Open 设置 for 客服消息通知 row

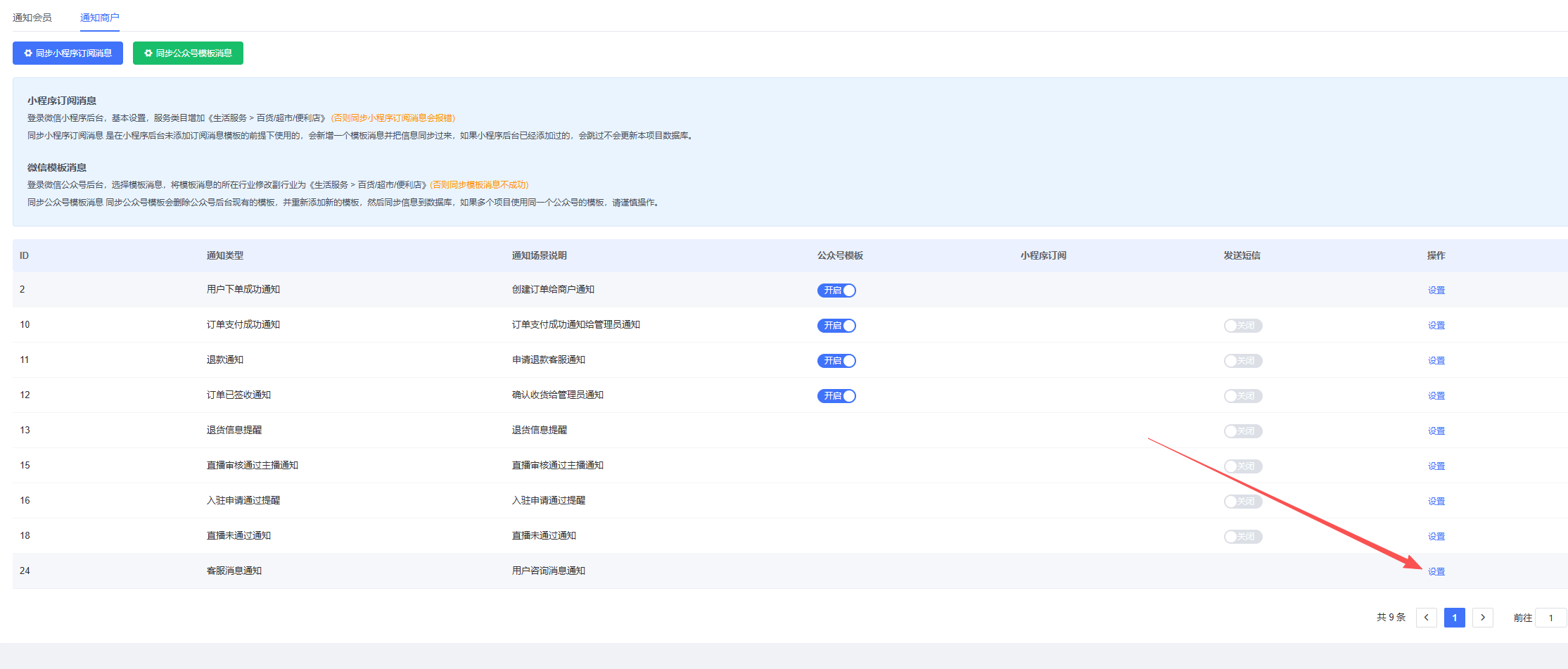1436,572
